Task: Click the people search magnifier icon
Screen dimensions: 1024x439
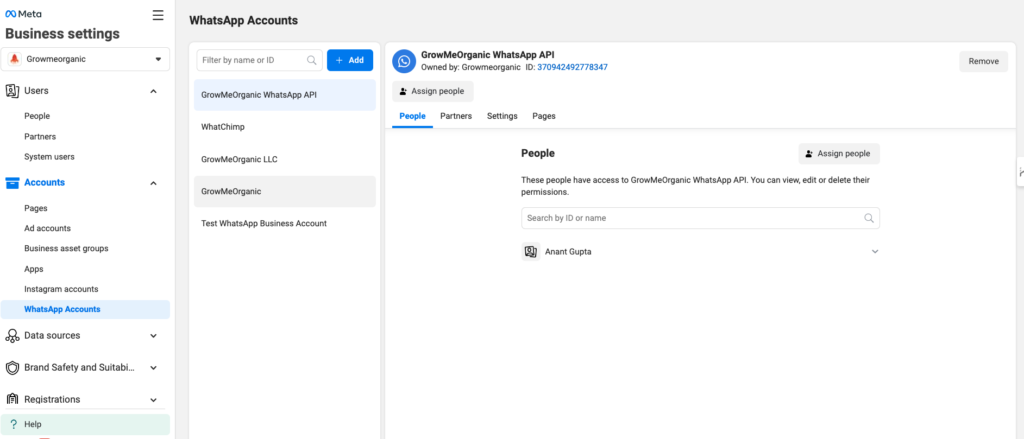Action: [x=869, y=218]
